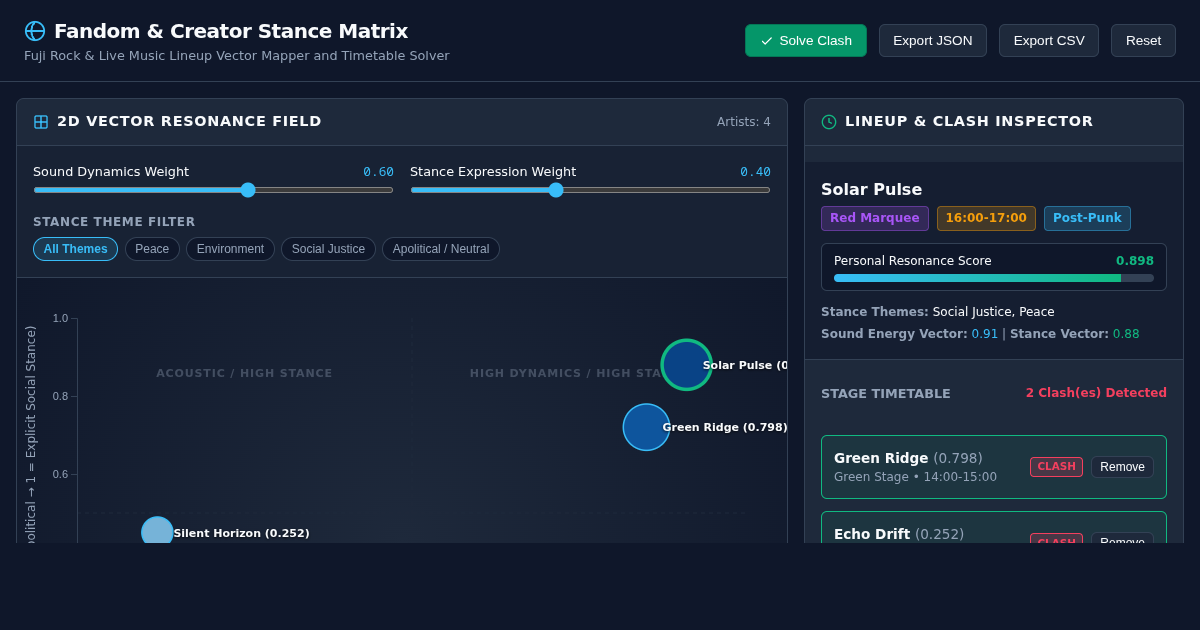Image resolution: width=1200 pixels, height=630 pixels.
Task: Export data as CSV
Action: point(1049,41)
